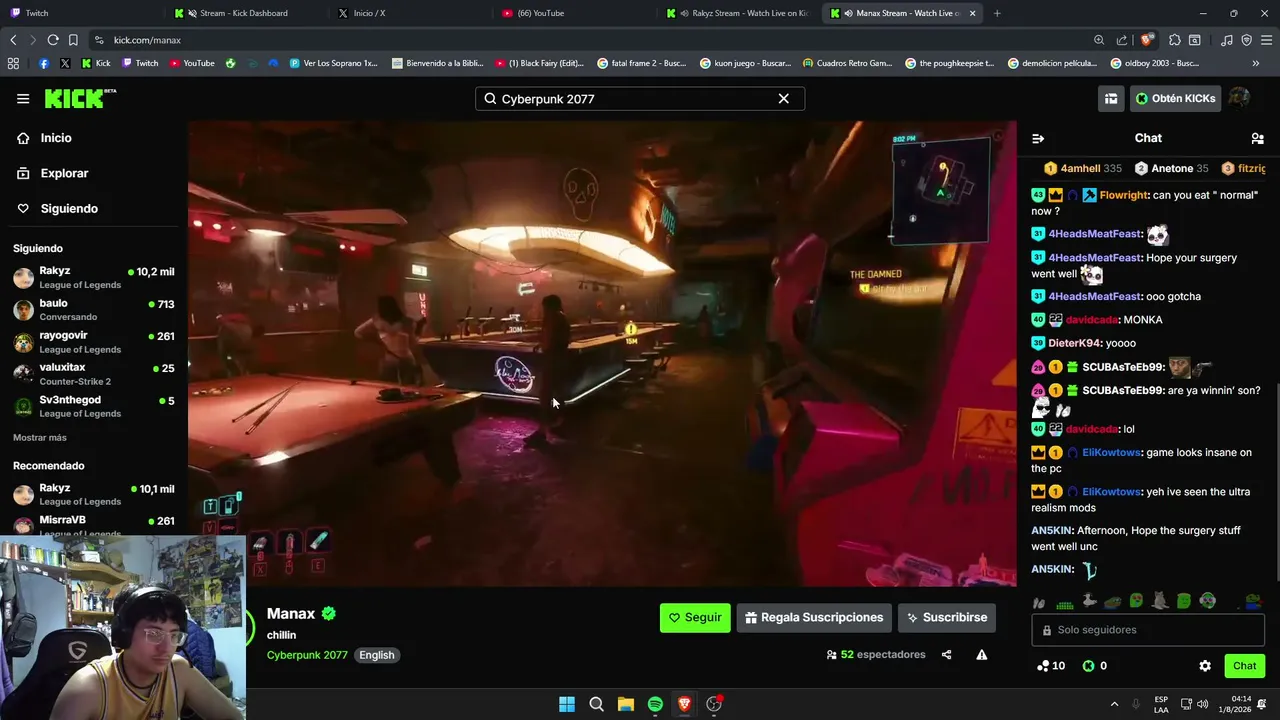Click the Obtén KICKs button
Screen dimensions: 1280x720
pos(1176,98)
